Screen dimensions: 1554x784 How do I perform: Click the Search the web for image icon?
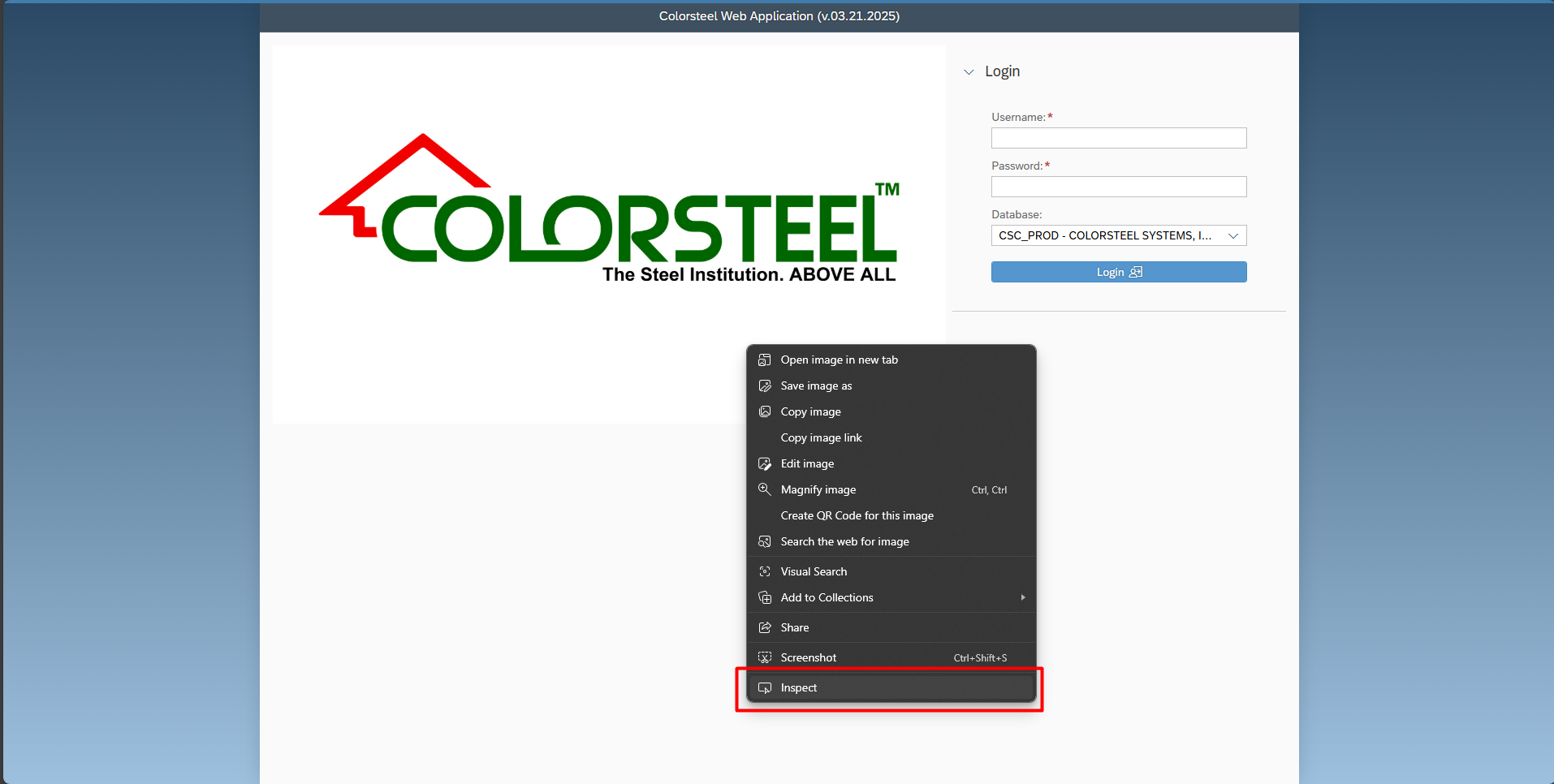pyautogui.click(x=764, y=541)
